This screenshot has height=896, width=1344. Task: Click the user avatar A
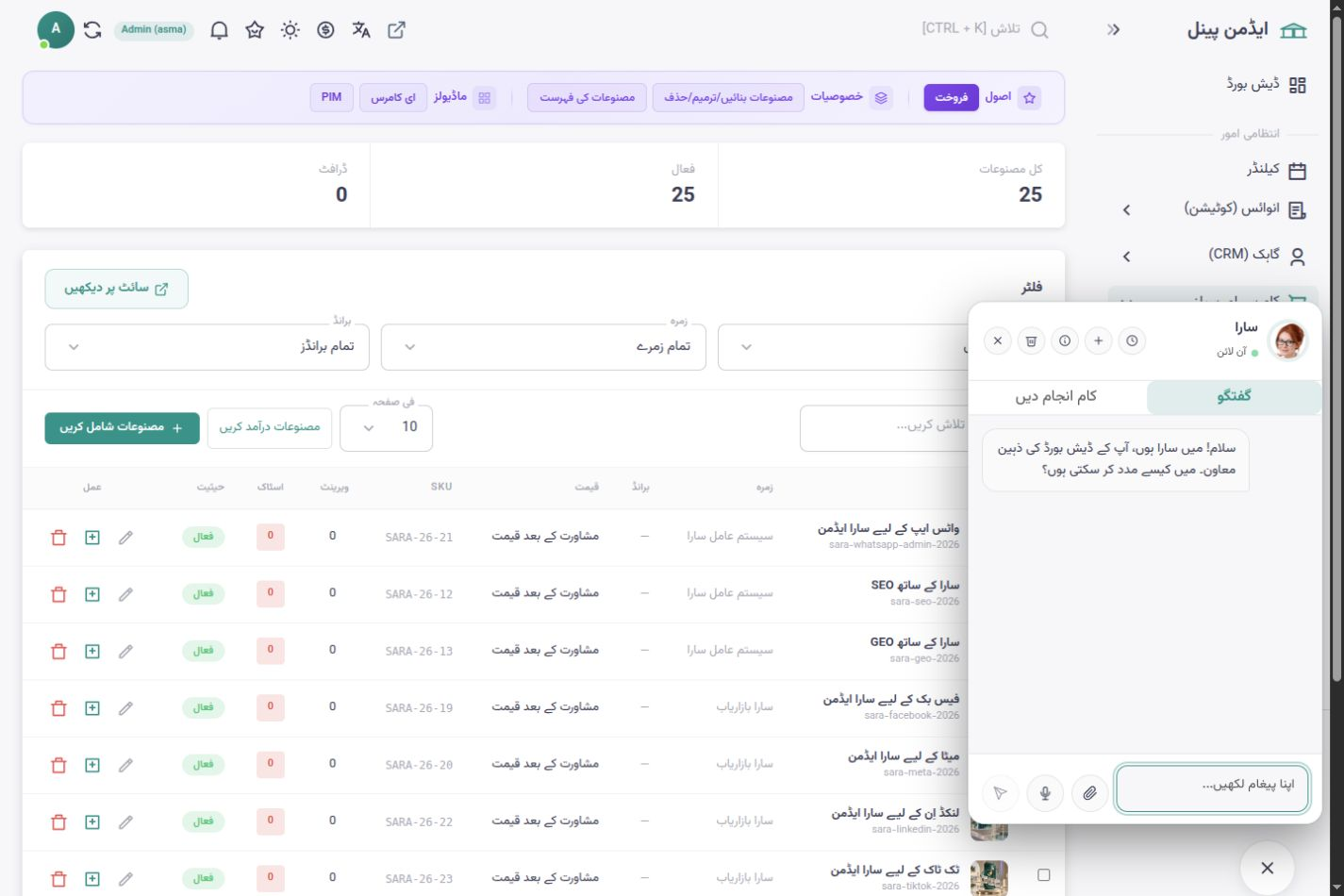(x=56, y=30)
